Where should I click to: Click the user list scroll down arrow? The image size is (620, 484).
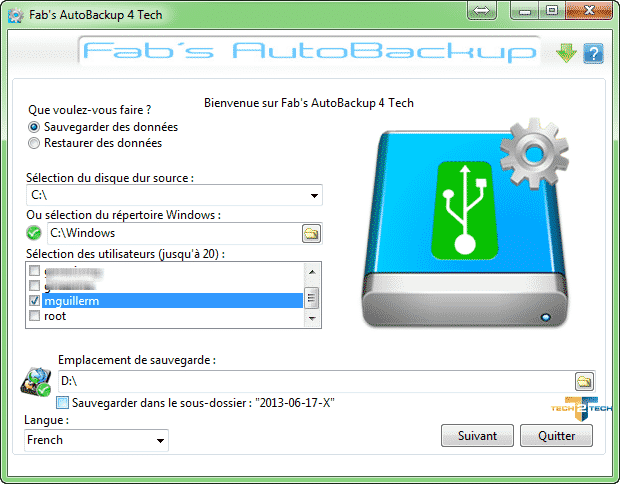312,319
